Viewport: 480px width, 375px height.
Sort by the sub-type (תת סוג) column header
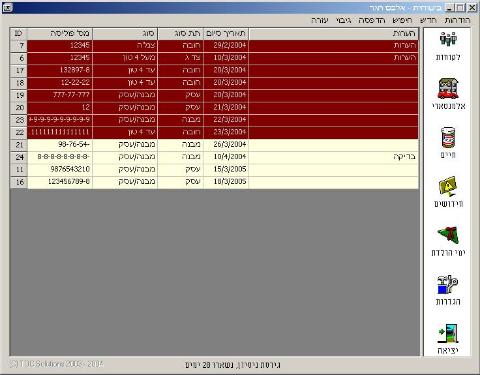(x=180, y=34)
